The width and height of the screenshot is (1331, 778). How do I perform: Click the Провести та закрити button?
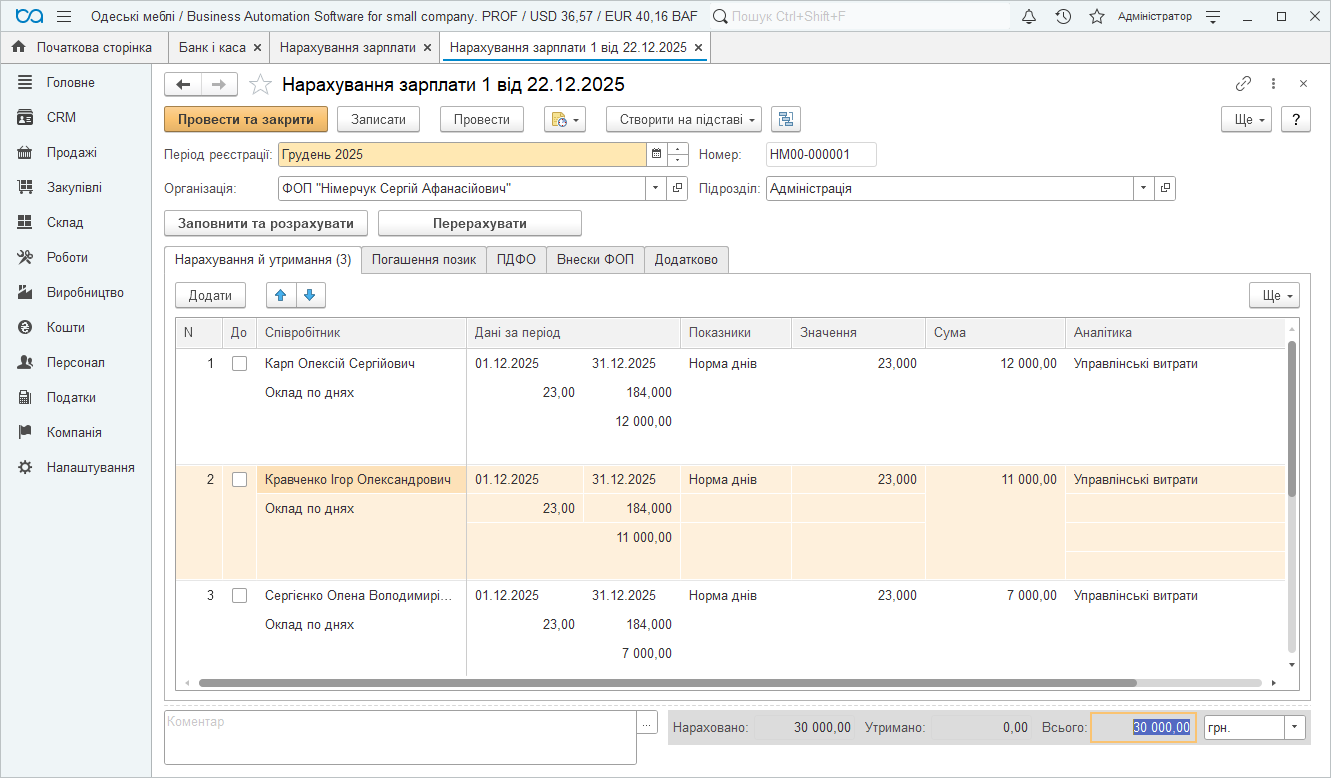(x=246, y=120)
